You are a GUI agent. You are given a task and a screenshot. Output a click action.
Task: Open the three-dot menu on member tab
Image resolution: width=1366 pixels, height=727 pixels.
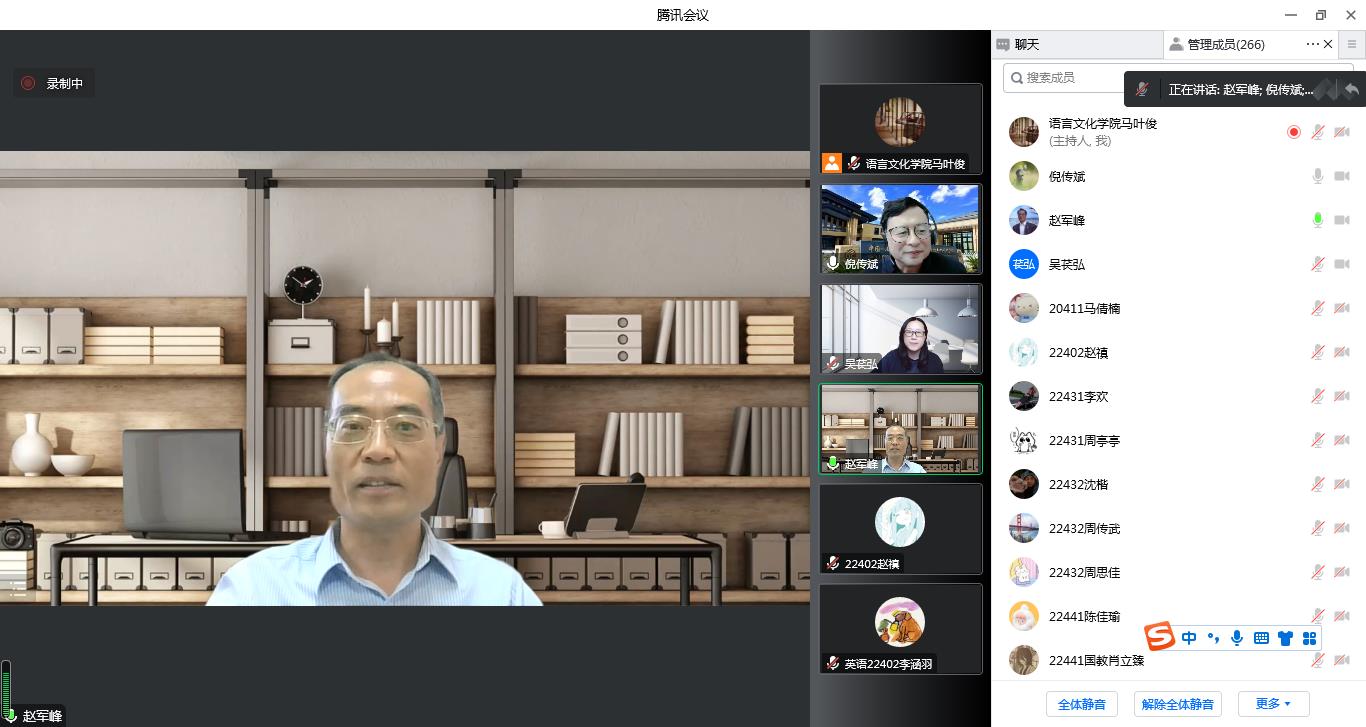(x=1312, y=44)
